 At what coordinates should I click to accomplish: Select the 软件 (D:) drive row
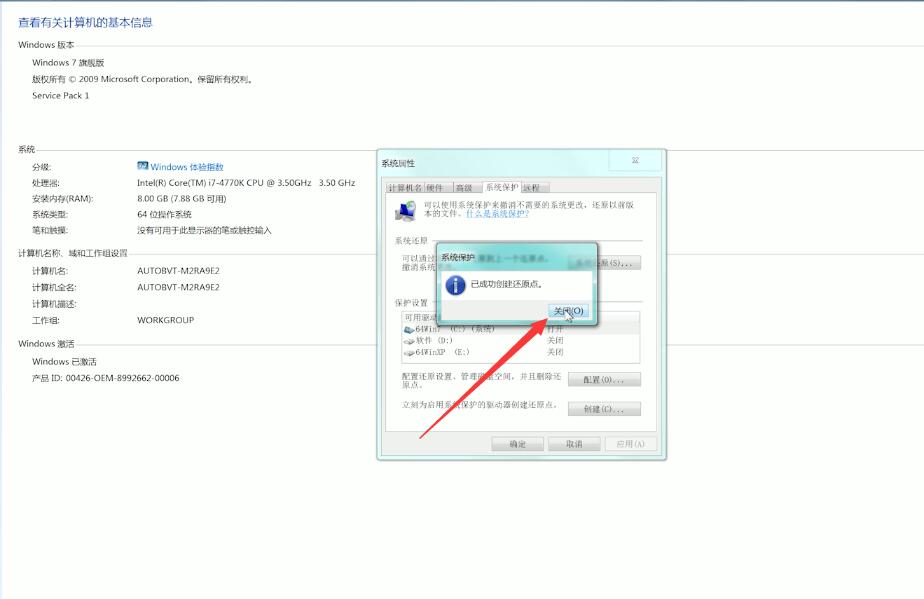click(520, 340)
